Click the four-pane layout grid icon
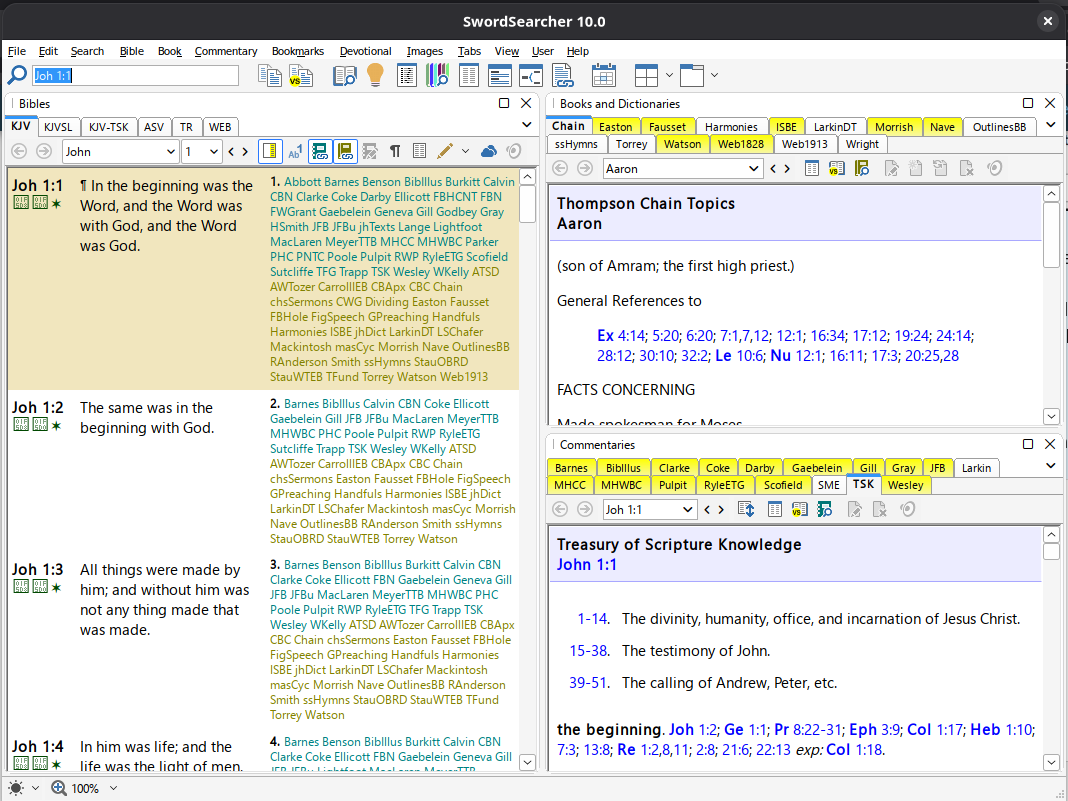Image resolution: width=1068 pixels, height=801 pixels. 646,75
